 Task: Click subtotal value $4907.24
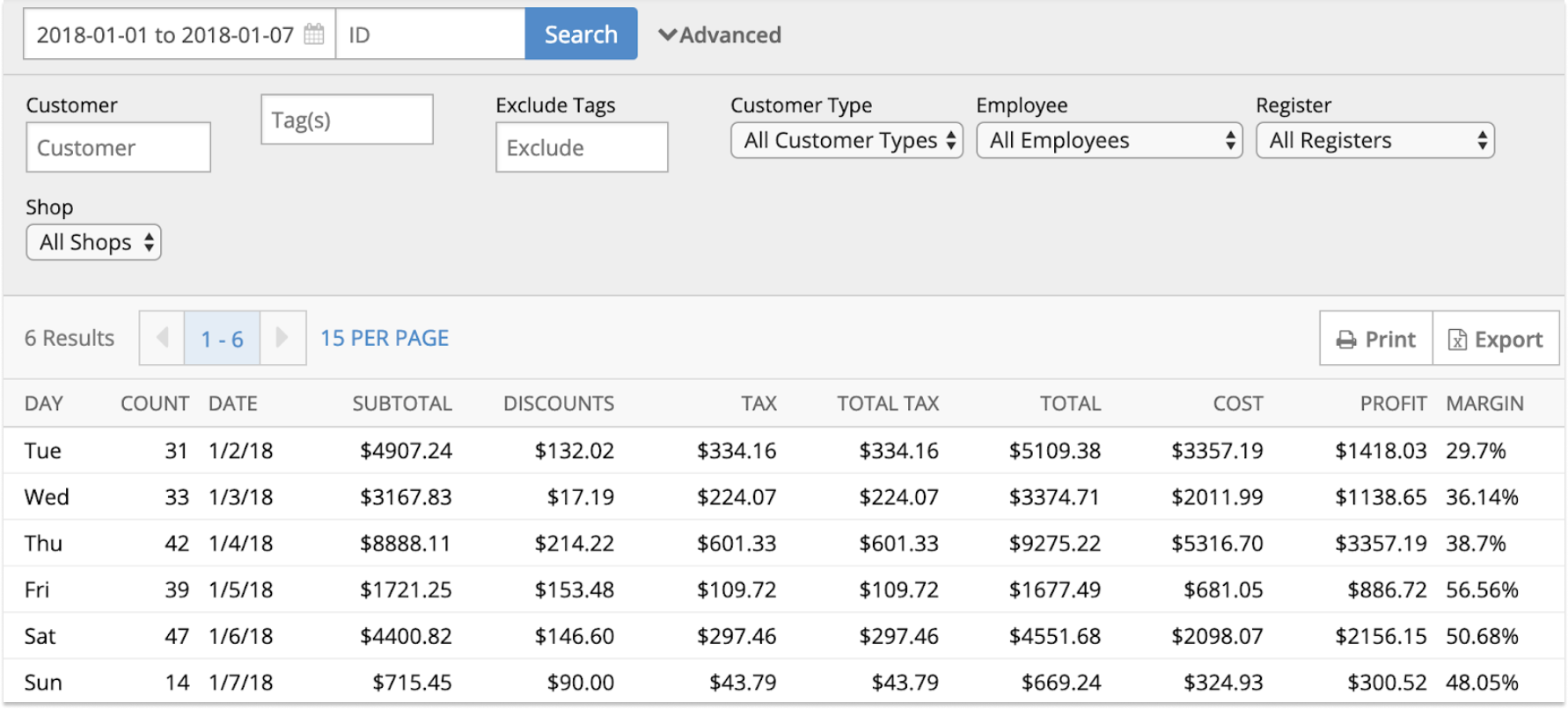pyautogui.click(x=406, y=450)
